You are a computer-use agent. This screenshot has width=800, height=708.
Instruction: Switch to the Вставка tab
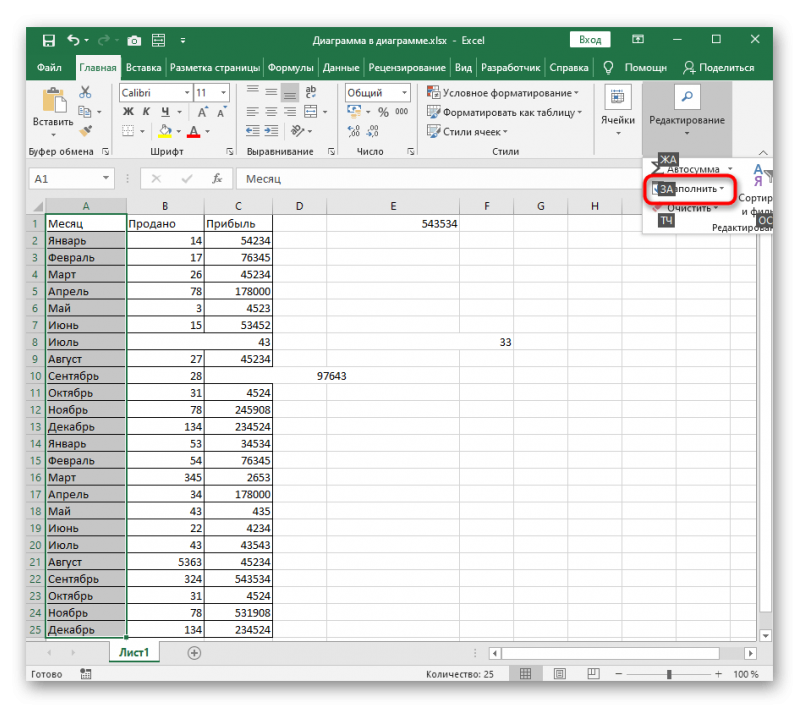pos(143,67)
